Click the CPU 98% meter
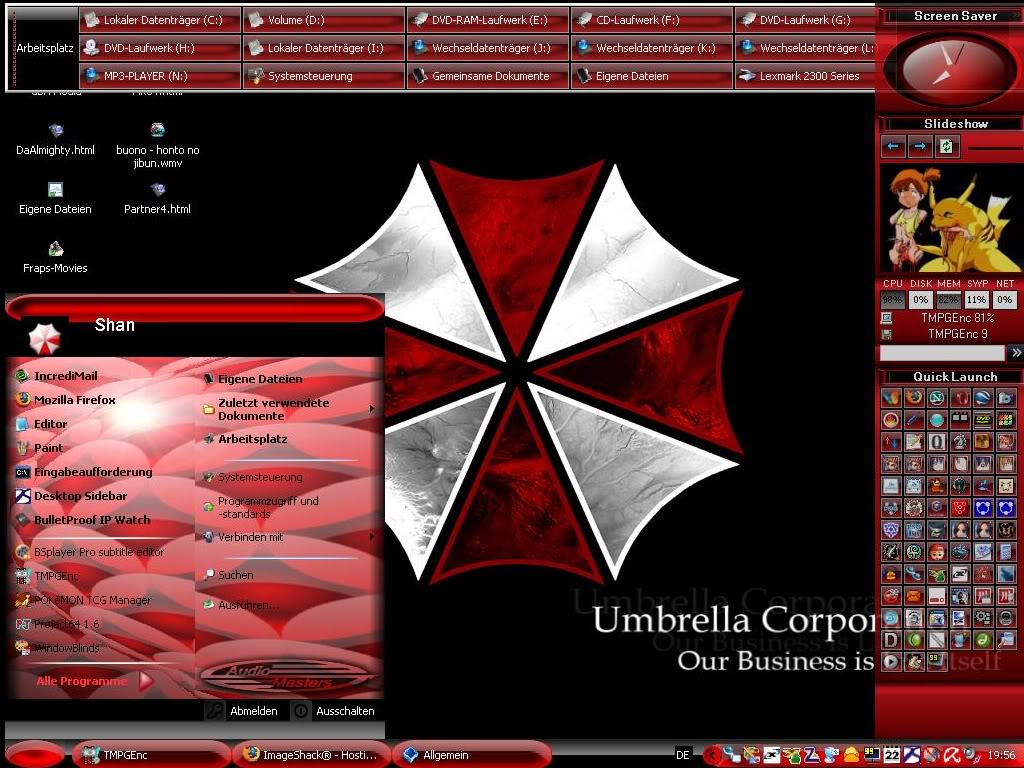Viewport: 1024px width, 768px height. 892,300
